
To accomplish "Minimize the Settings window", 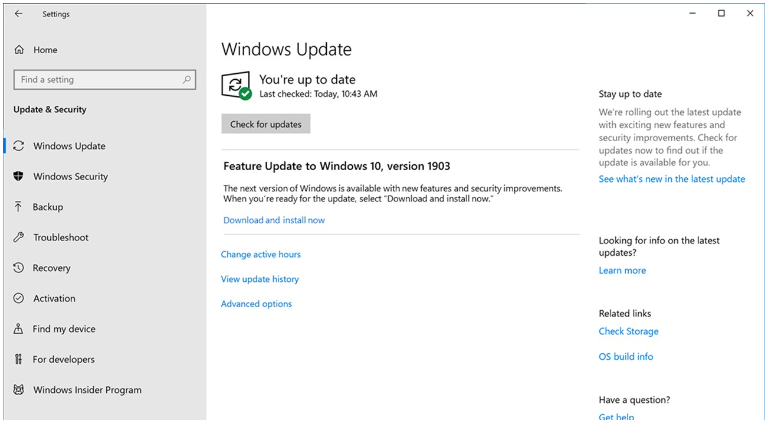I will (x=692, y=13).
